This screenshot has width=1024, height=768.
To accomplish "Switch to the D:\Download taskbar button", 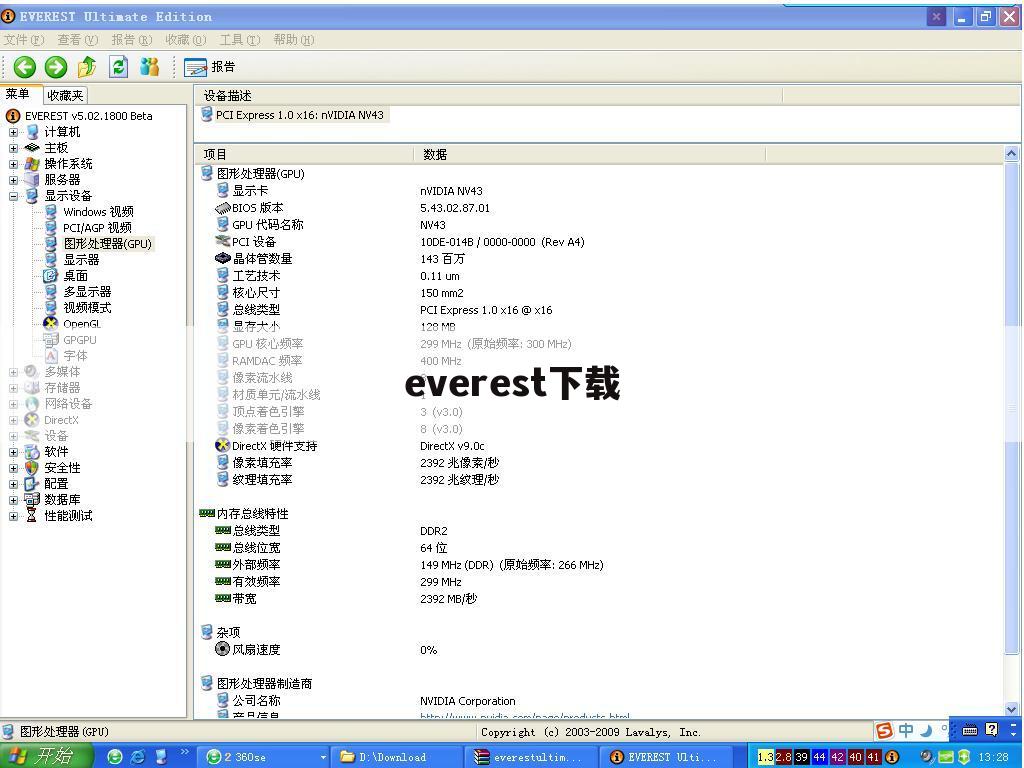I will point(396,757).
